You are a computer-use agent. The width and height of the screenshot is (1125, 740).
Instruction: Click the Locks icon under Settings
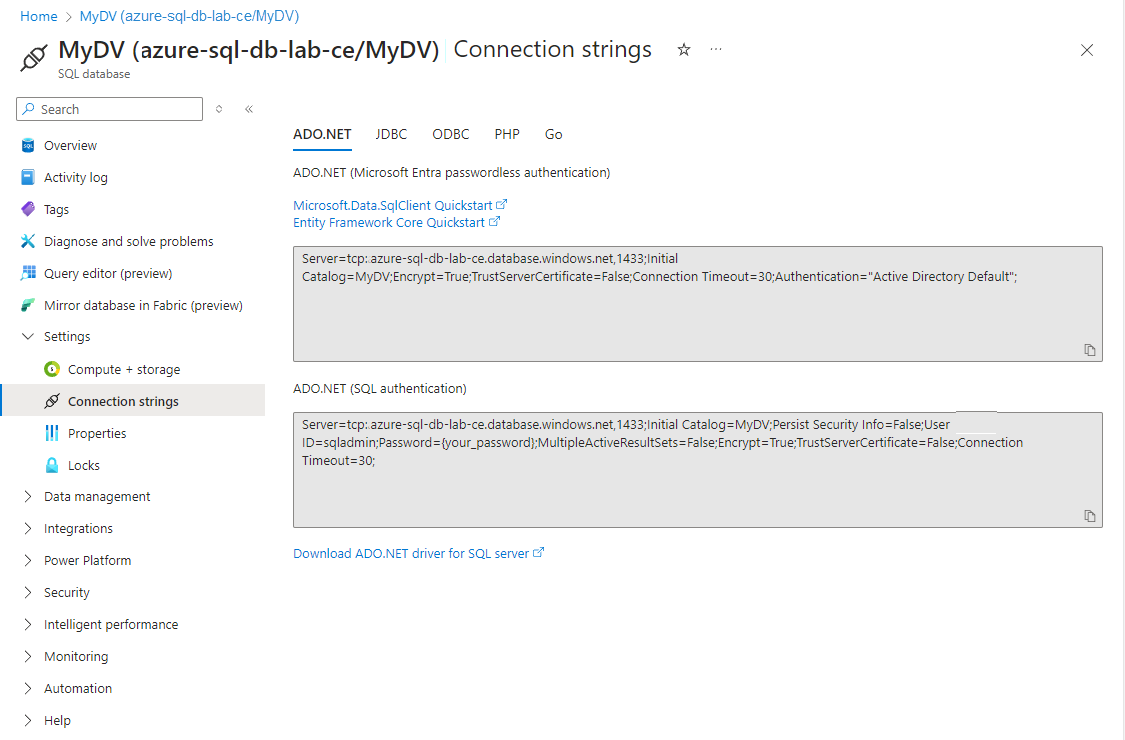point(51,464)
